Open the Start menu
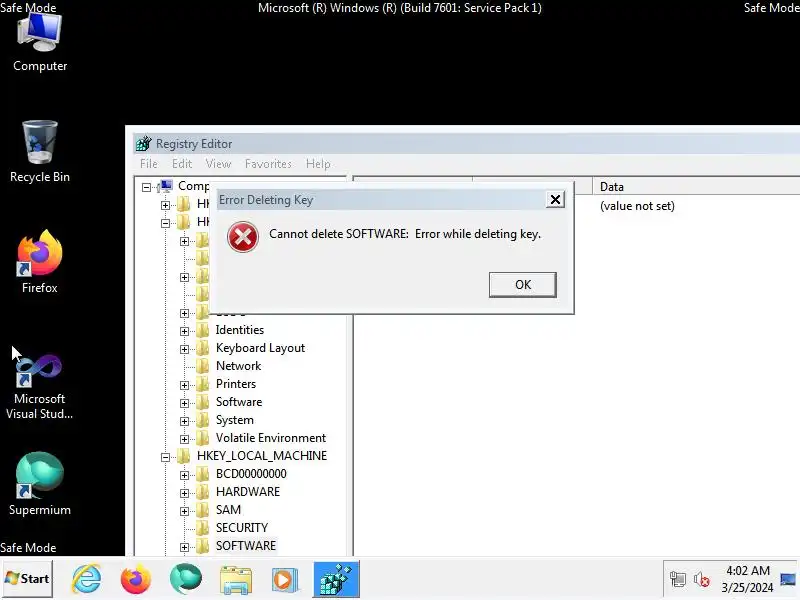The width and height of the screenshot is (800, 600). (x=28, y=579)
